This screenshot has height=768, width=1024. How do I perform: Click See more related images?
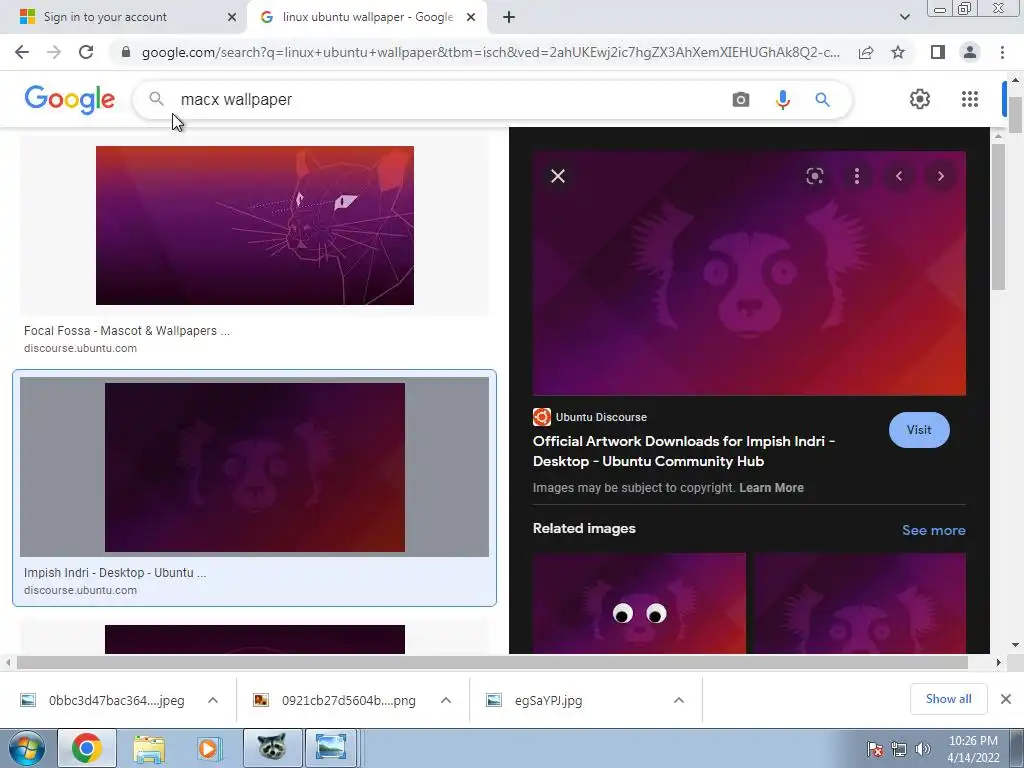(x=933, y=530)
